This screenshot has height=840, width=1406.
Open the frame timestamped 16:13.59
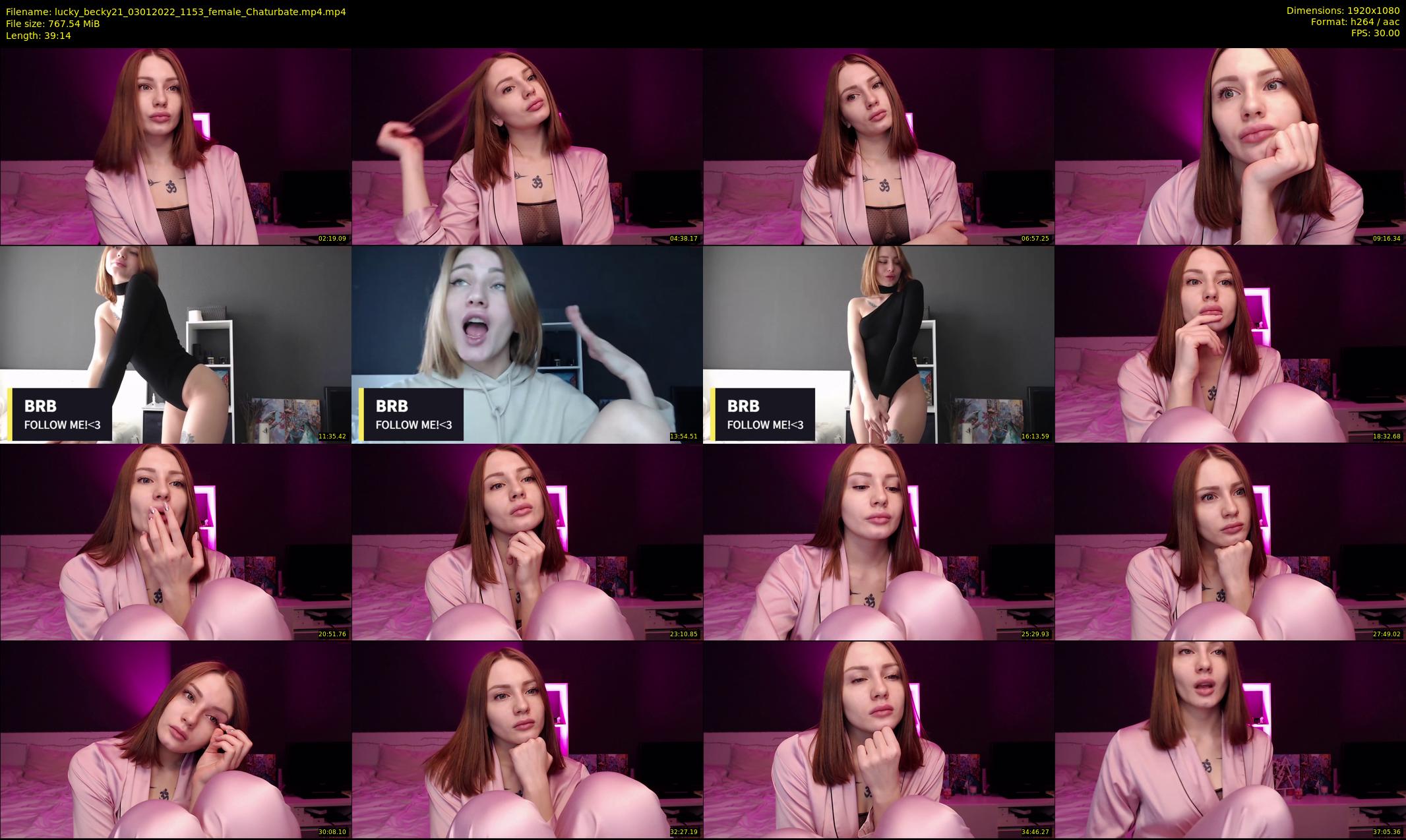[878, 344]
